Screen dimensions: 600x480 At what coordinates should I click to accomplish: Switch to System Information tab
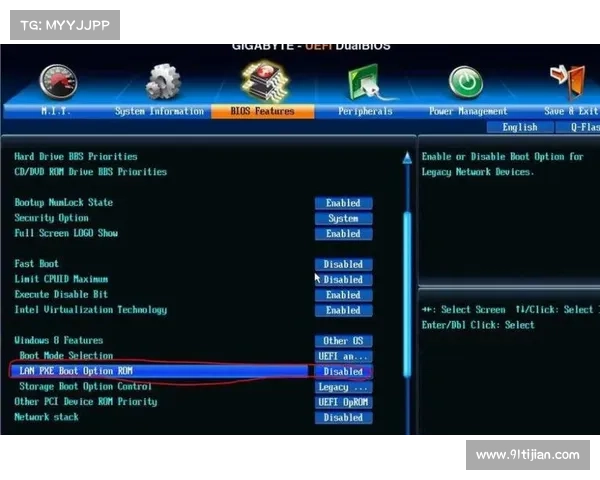[159, 111]
